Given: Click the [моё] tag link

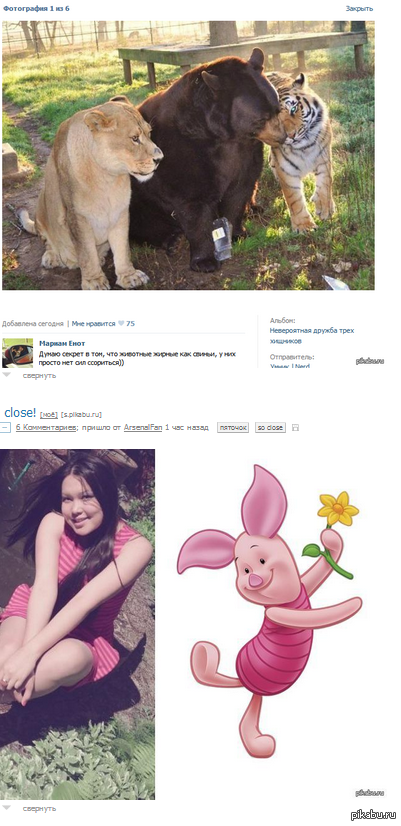Looking at the screenshot, I should click(48, 415).
